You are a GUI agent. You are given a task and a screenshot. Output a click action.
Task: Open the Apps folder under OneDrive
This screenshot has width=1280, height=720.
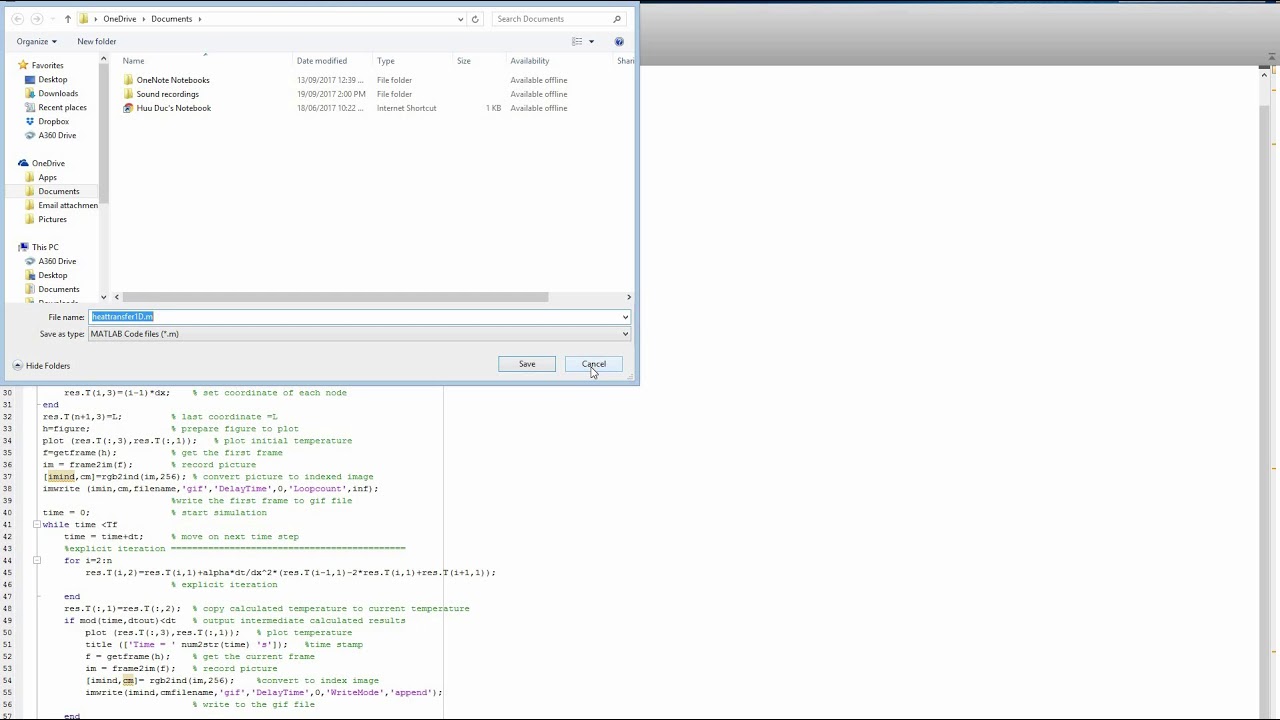[x=47, y=177]
